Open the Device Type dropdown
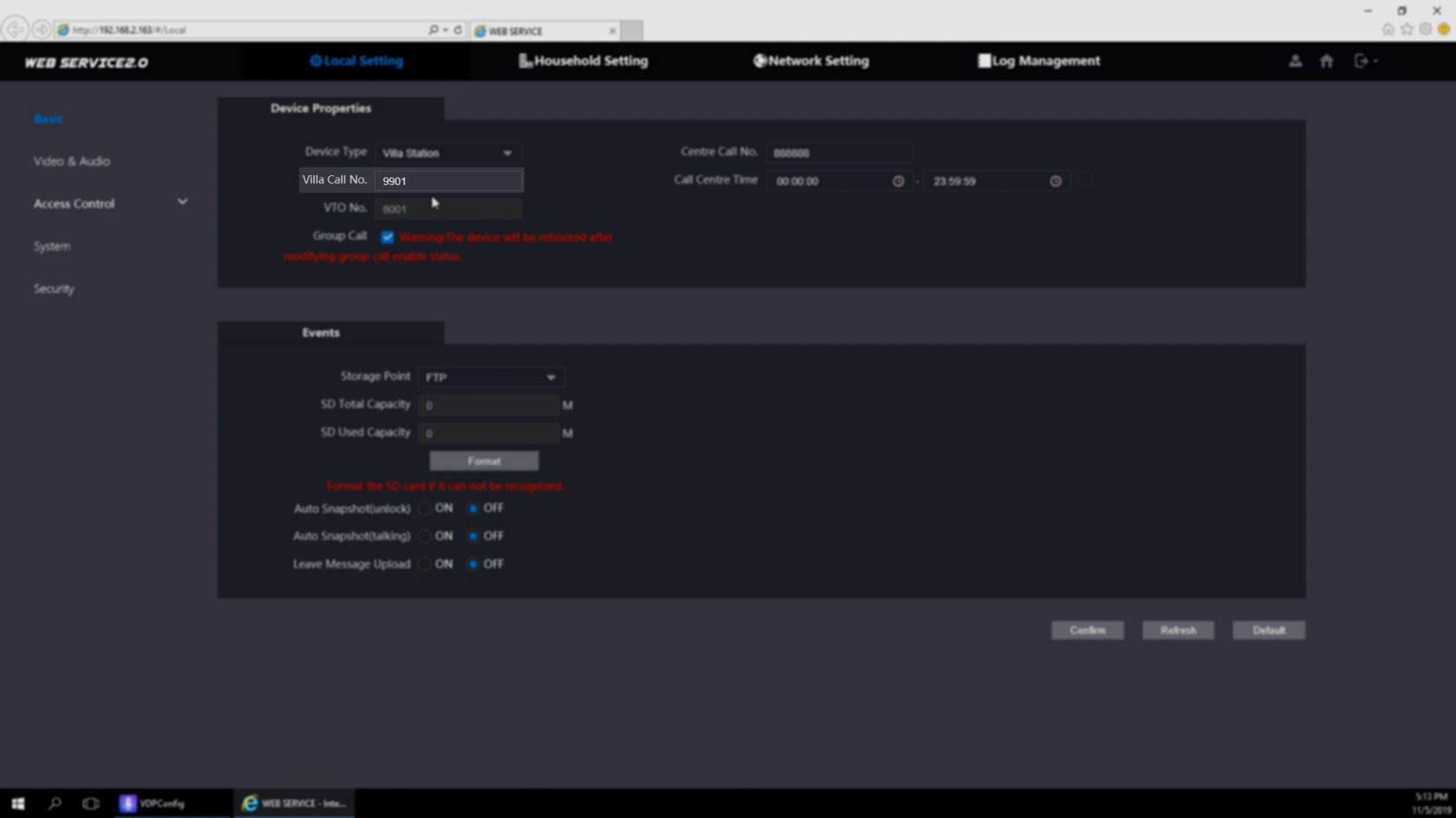 click(x=449, y=153)
